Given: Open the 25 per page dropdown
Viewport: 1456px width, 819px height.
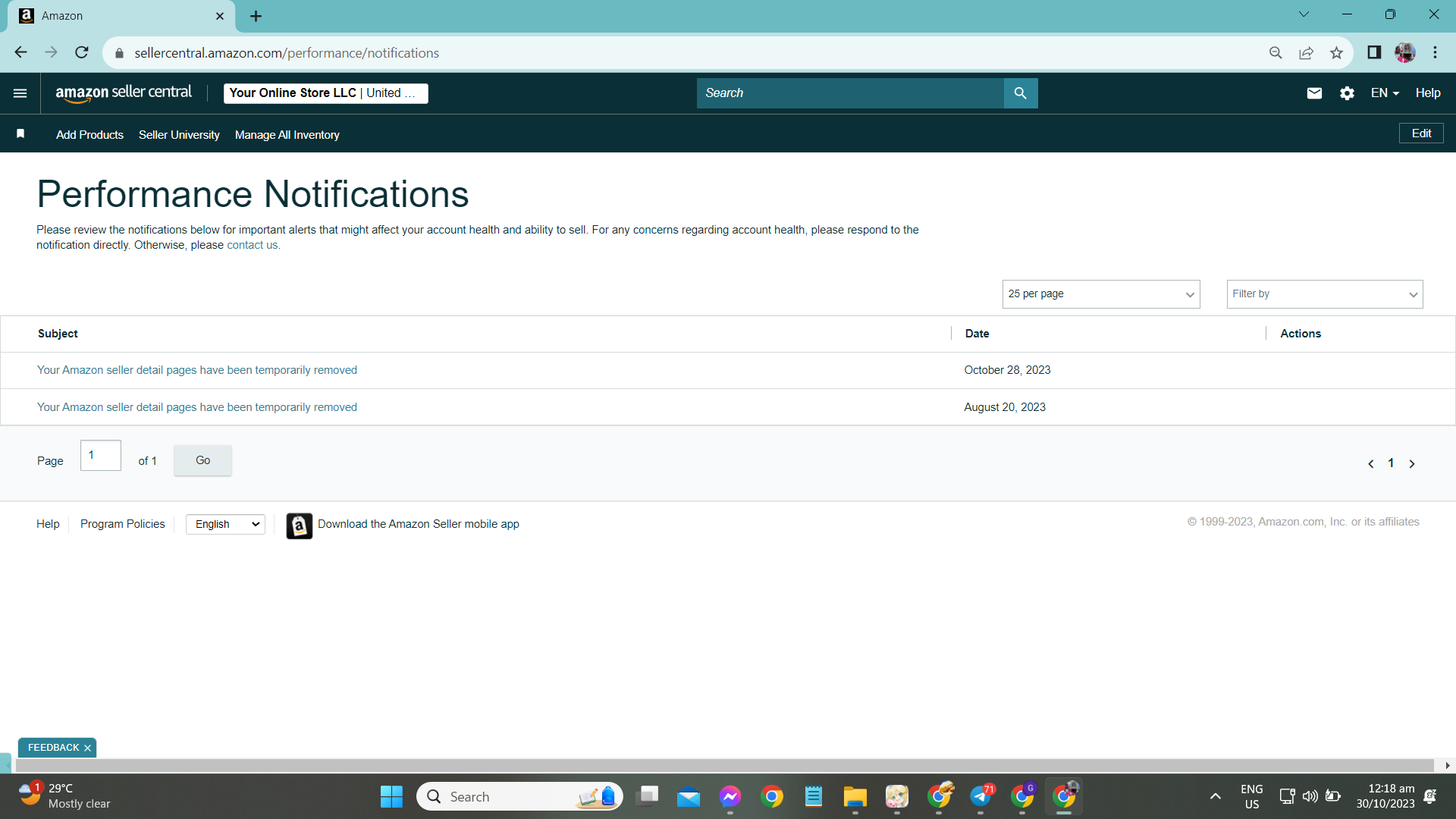Looking at the screenshot, I should (x=1101, y=294).
